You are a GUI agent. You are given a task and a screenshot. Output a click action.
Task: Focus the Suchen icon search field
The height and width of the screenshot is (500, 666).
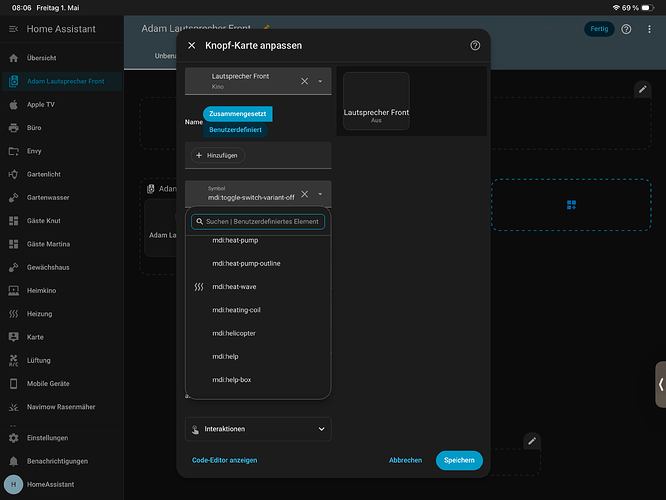[258, 222]
